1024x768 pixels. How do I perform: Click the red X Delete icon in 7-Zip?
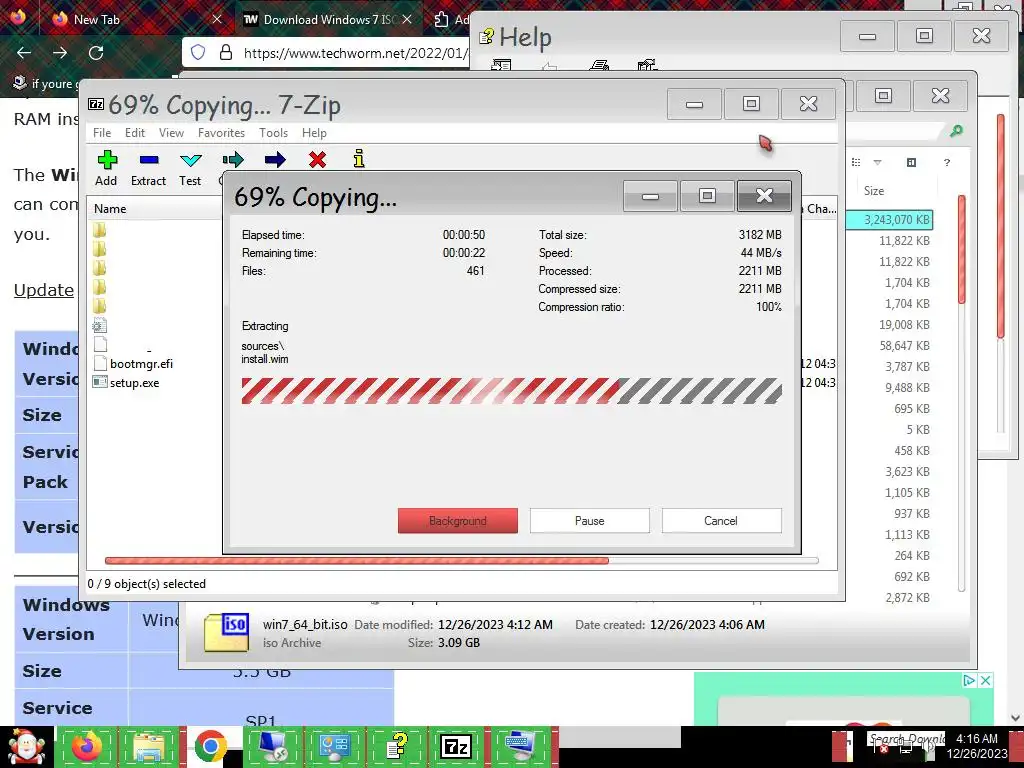(x=317, y=160)
